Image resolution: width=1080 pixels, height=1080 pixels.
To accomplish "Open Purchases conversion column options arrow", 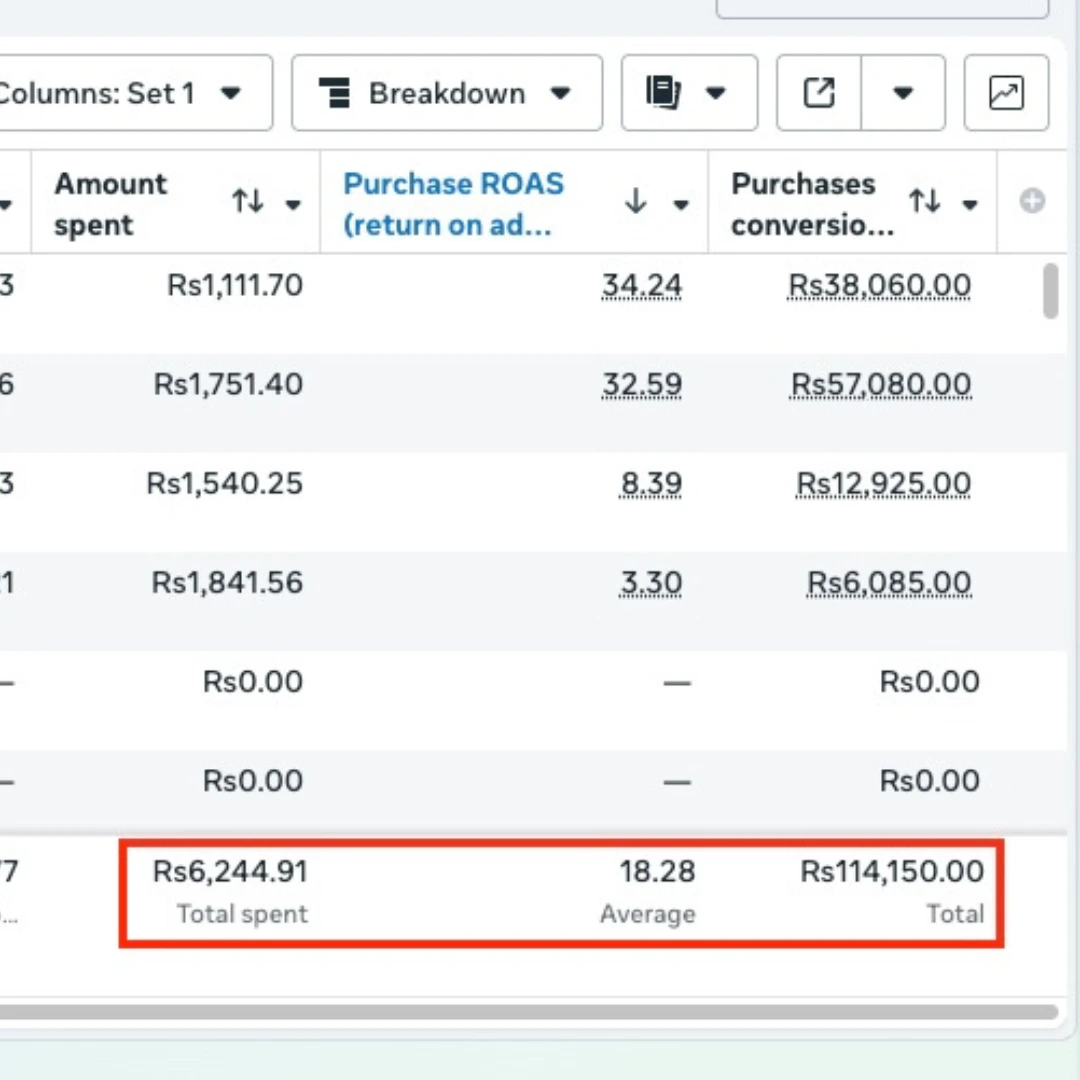I will pyautogui.click(x=969, y=205).
